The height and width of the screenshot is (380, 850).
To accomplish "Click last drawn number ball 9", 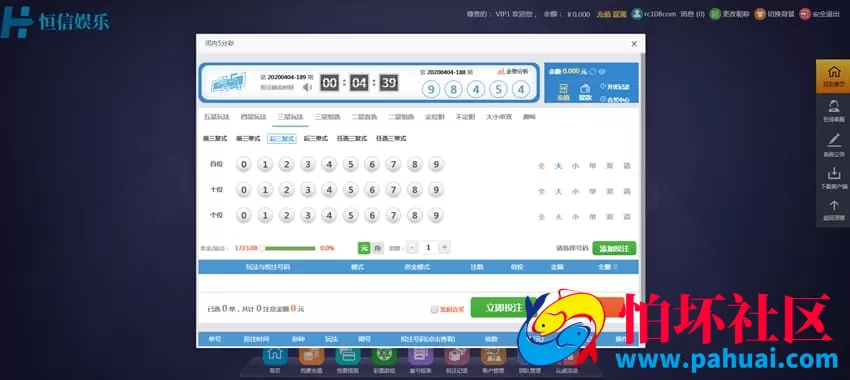I will coord(431,89).
